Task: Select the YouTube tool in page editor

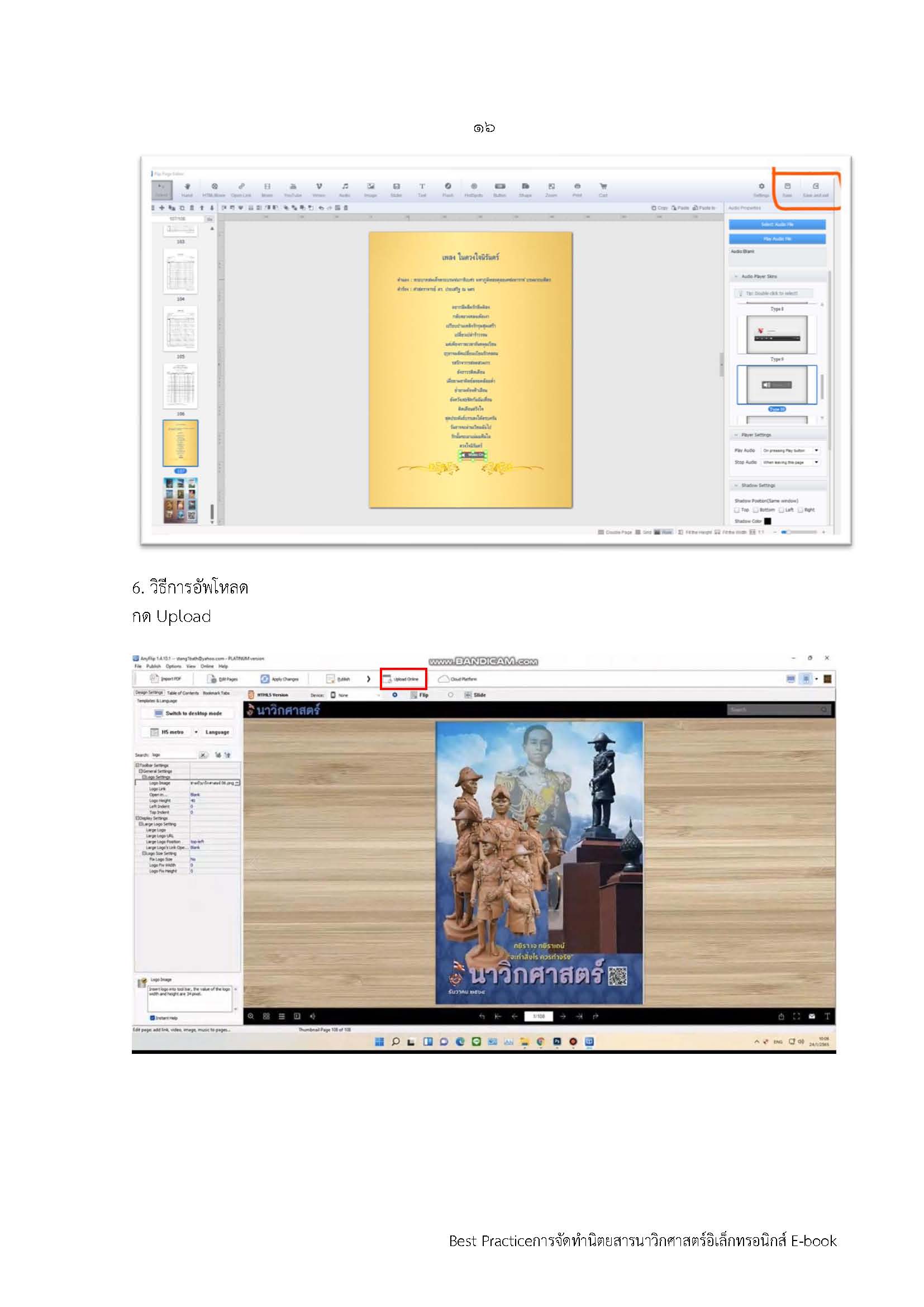Action: click(293, 190)
